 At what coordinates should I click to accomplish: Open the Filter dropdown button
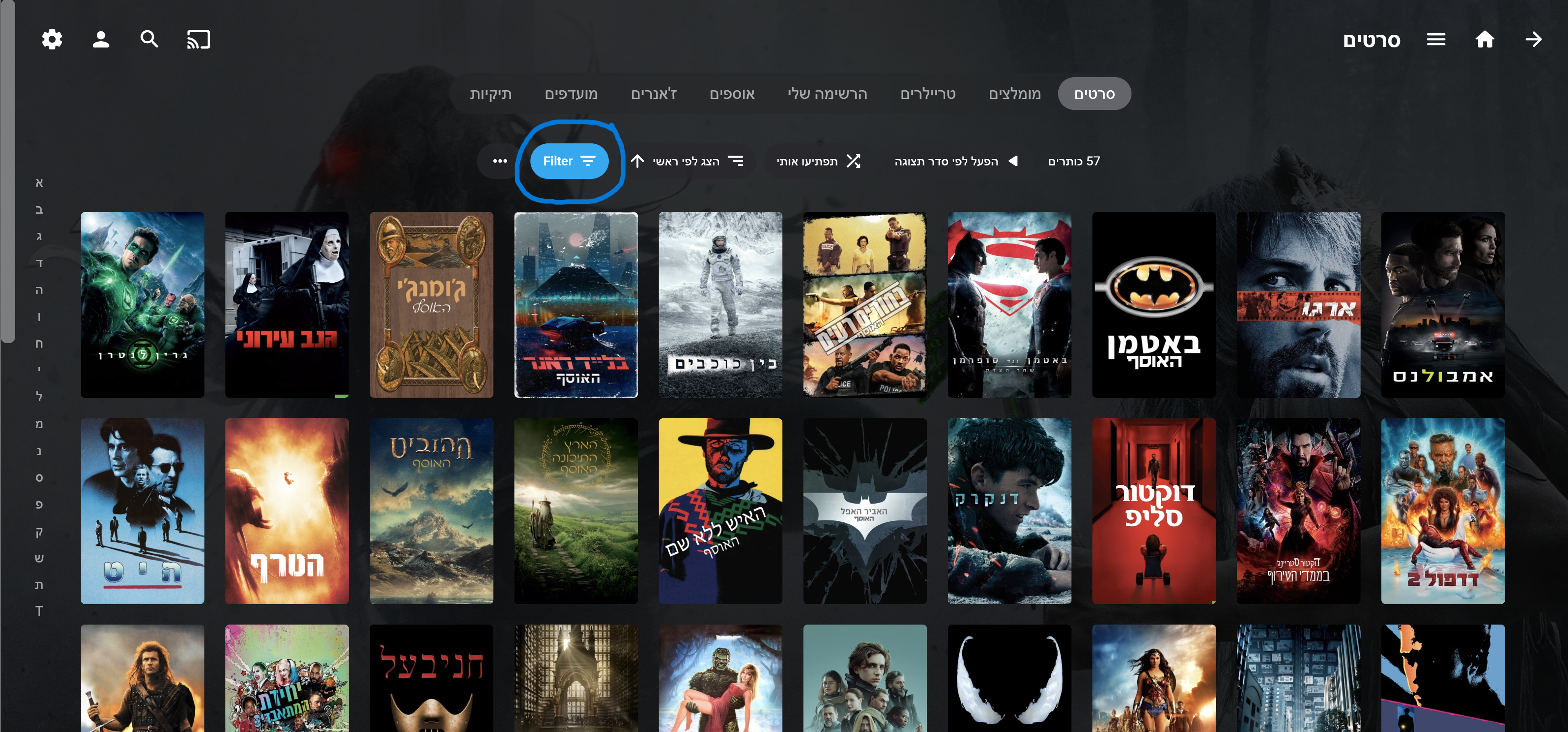568,161
